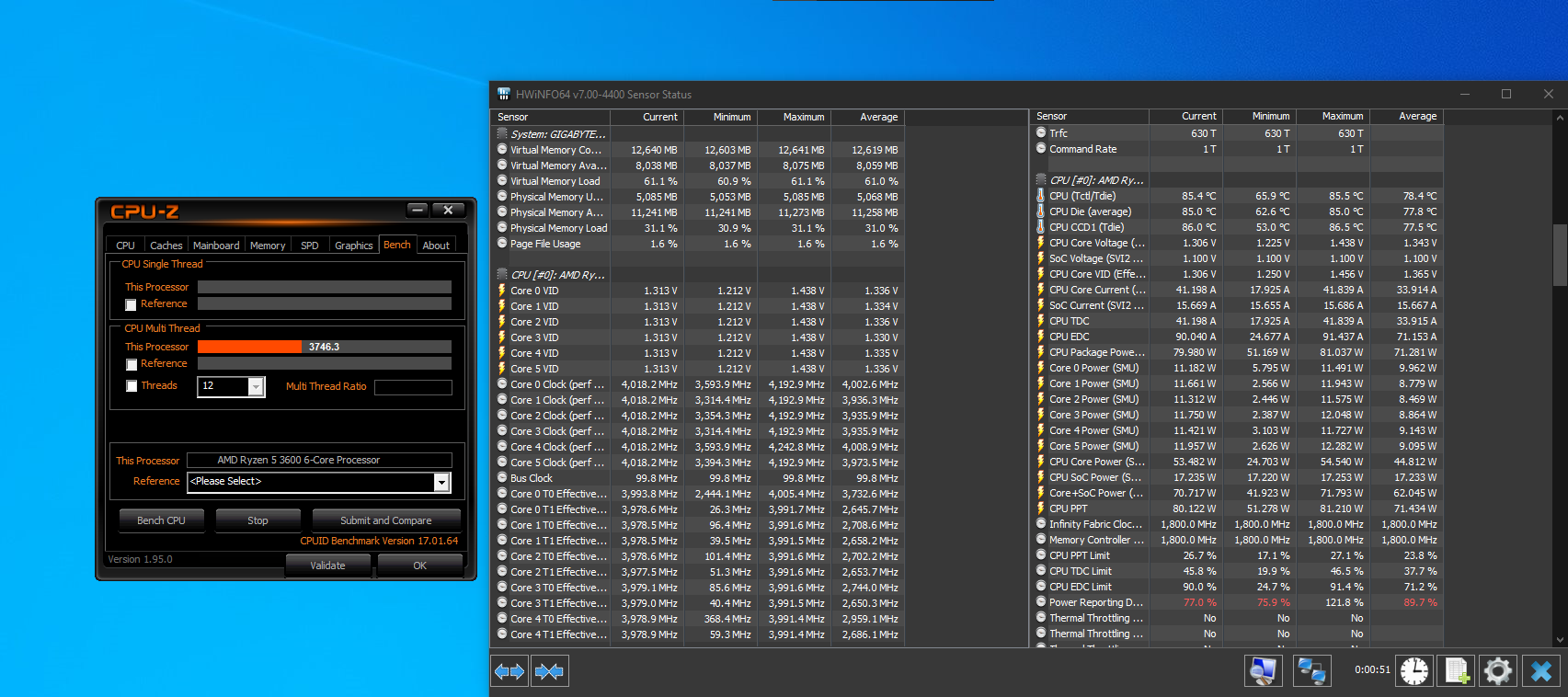Click the thermometer icon beside CPU (Tctl/Tdie)

pyautogui.click(x=1041, y=196)
